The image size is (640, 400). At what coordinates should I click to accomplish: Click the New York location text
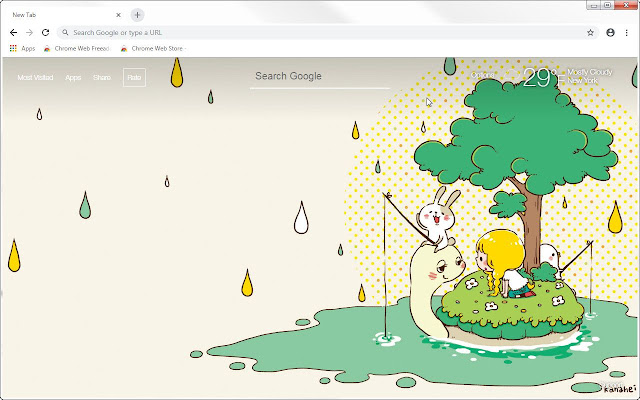[x=582, y=81]
